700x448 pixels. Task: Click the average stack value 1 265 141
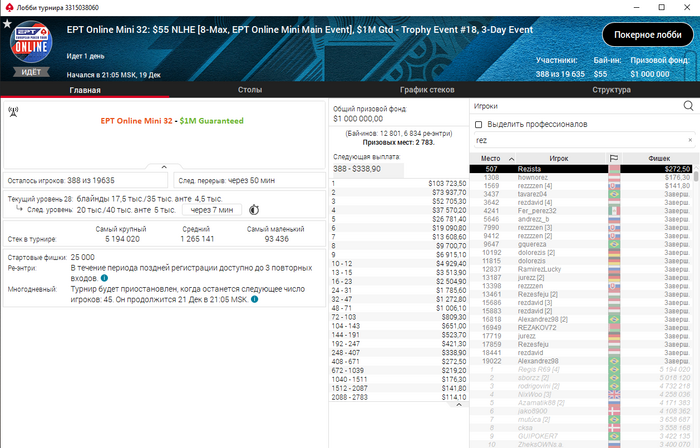tap(197, 239)
